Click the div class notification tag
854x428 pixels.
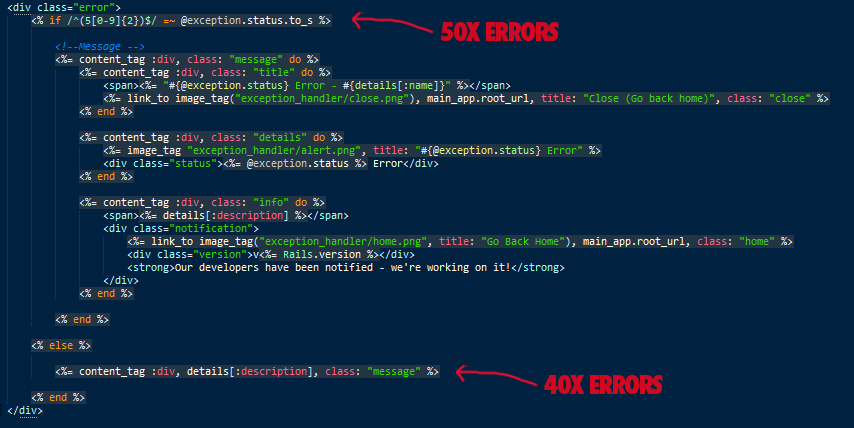(x=181, y=228)
